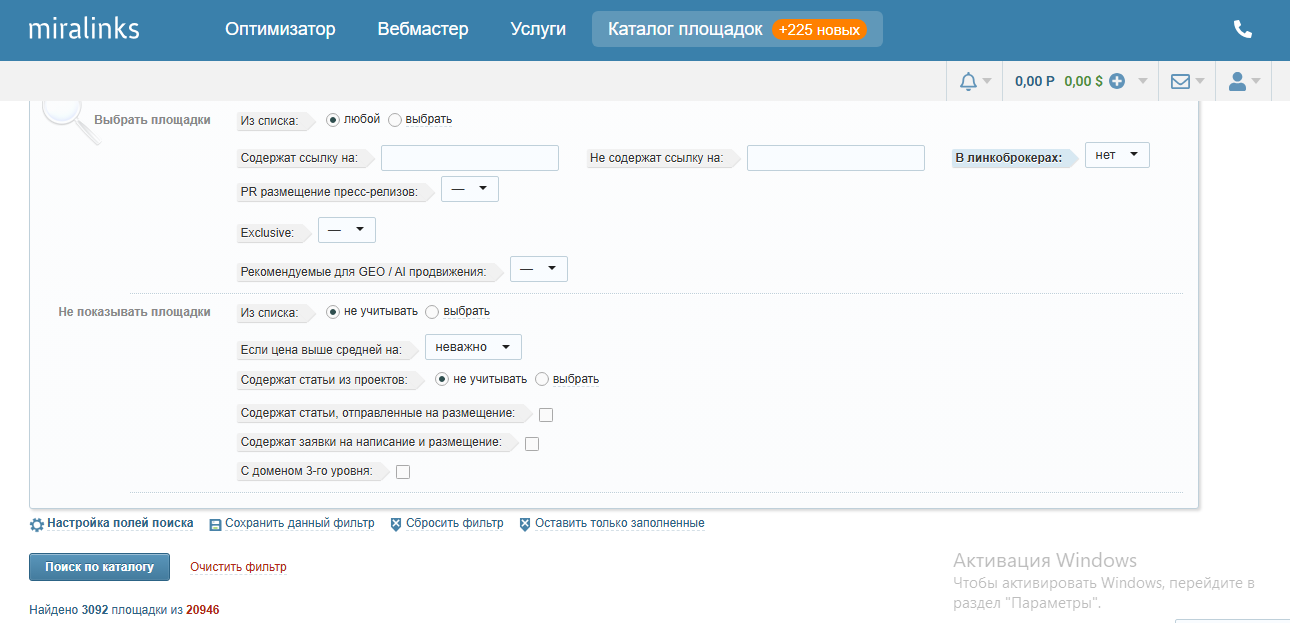
Task: Click the plus icon to add funds
Action: click(x=1117, y=82)
